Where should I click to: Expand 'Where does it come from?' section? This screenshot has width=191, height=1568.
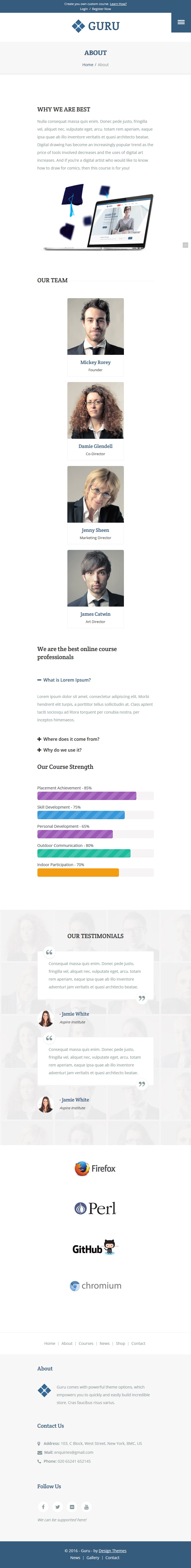coord(68,739)
